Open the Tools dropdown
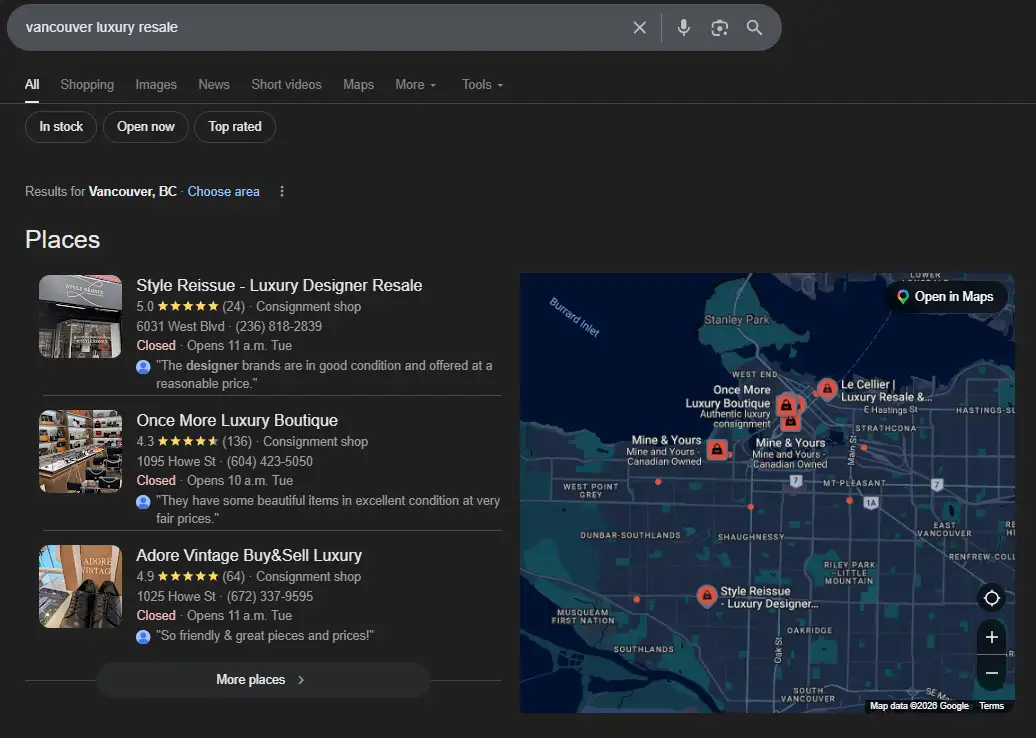This screenshot has height=738, width=1036. click(482, 85)
